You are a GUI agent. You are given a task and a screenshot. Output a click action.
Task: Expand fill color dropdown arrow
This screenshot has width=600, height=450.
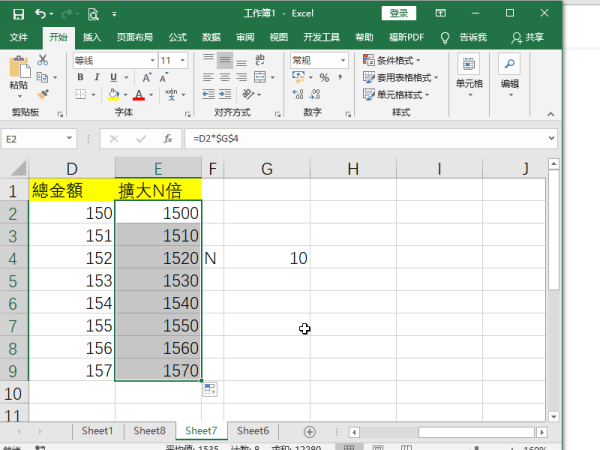click(126, 95)
